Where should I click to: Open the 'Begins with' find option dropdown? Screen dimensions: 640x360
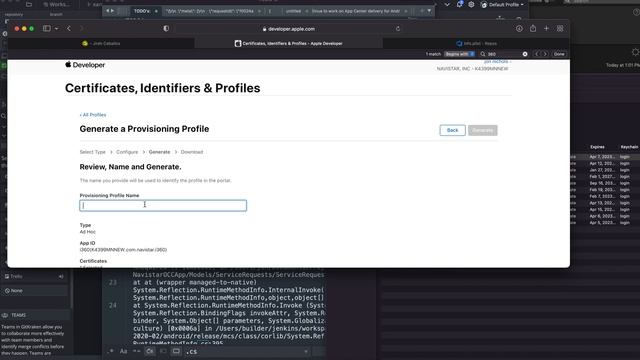pos(459,54)
